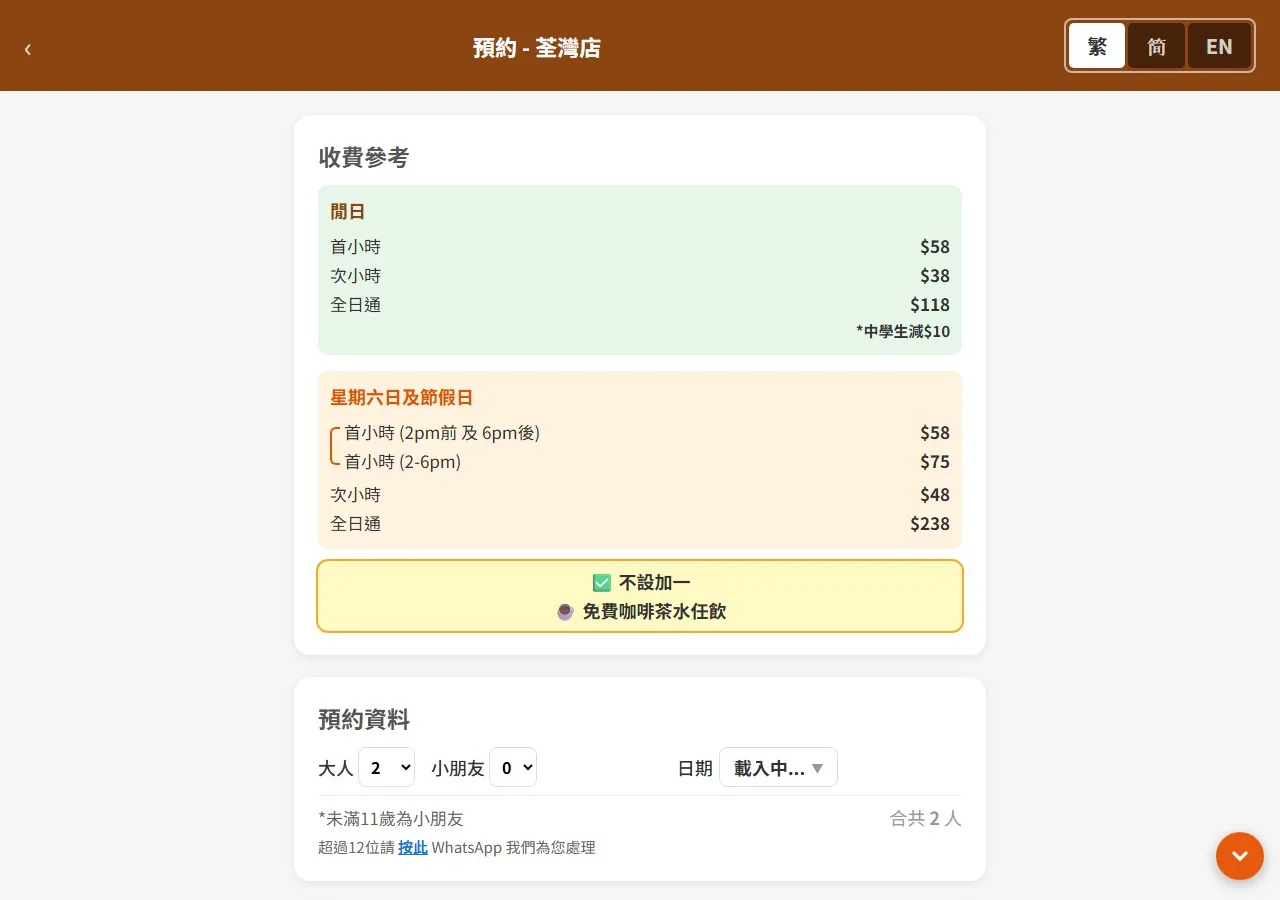Screen dimensions: 1280x900
Task: Select the weekday 首小時 $58 row
Action: point(640,247)
